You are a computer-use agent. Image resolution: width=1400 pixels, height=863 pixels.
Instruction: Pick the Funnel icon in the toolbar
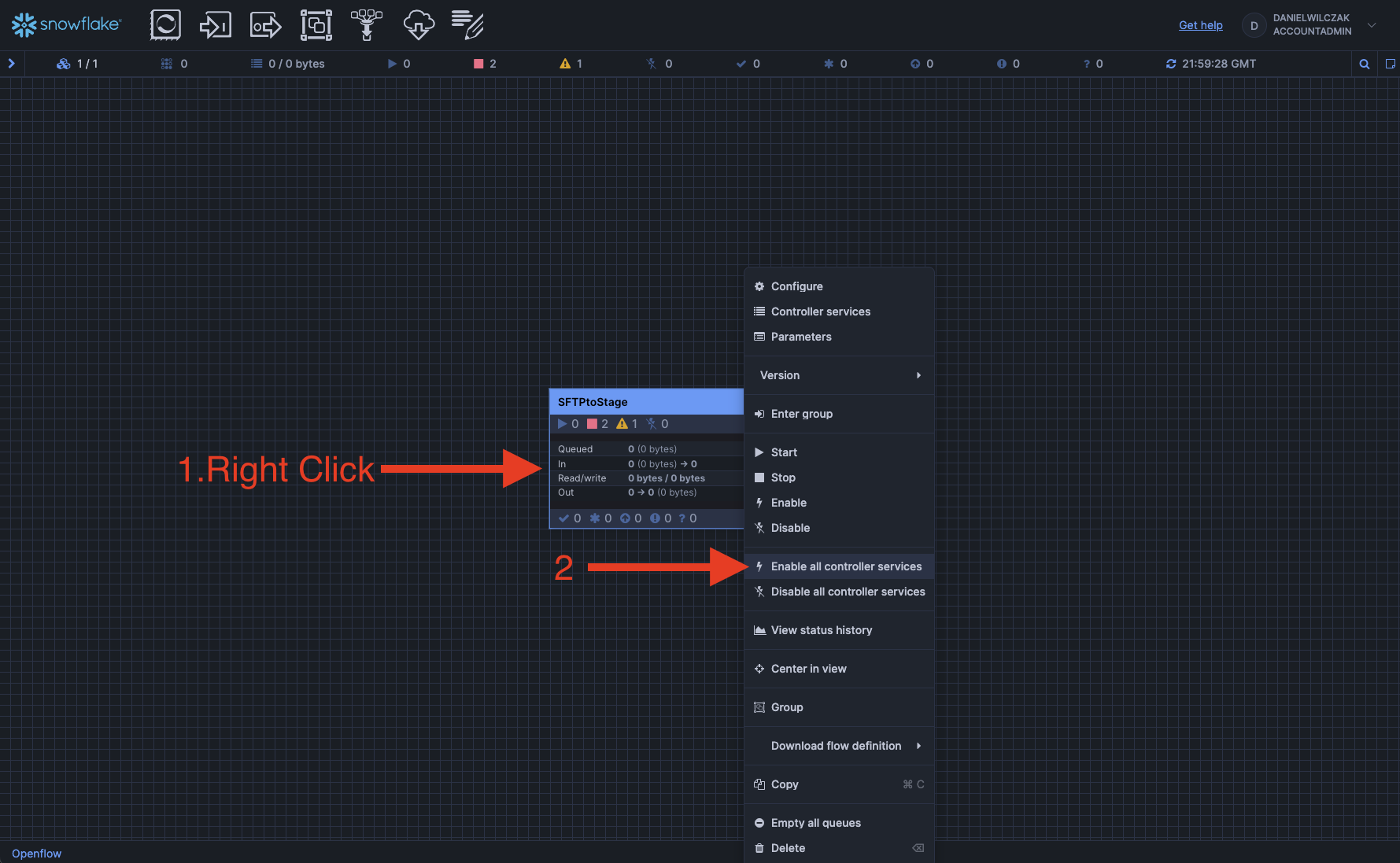(367, 25)
